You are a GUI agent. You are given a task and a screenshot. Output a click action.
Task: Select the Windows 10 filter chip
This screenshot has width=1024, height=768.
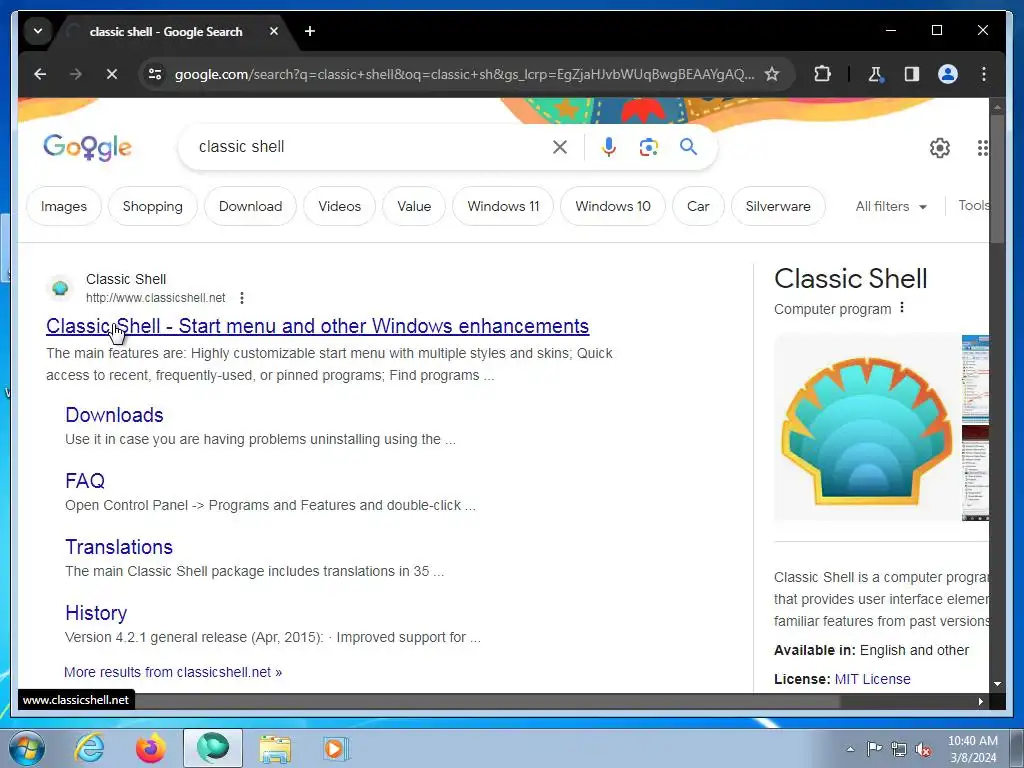613,206
